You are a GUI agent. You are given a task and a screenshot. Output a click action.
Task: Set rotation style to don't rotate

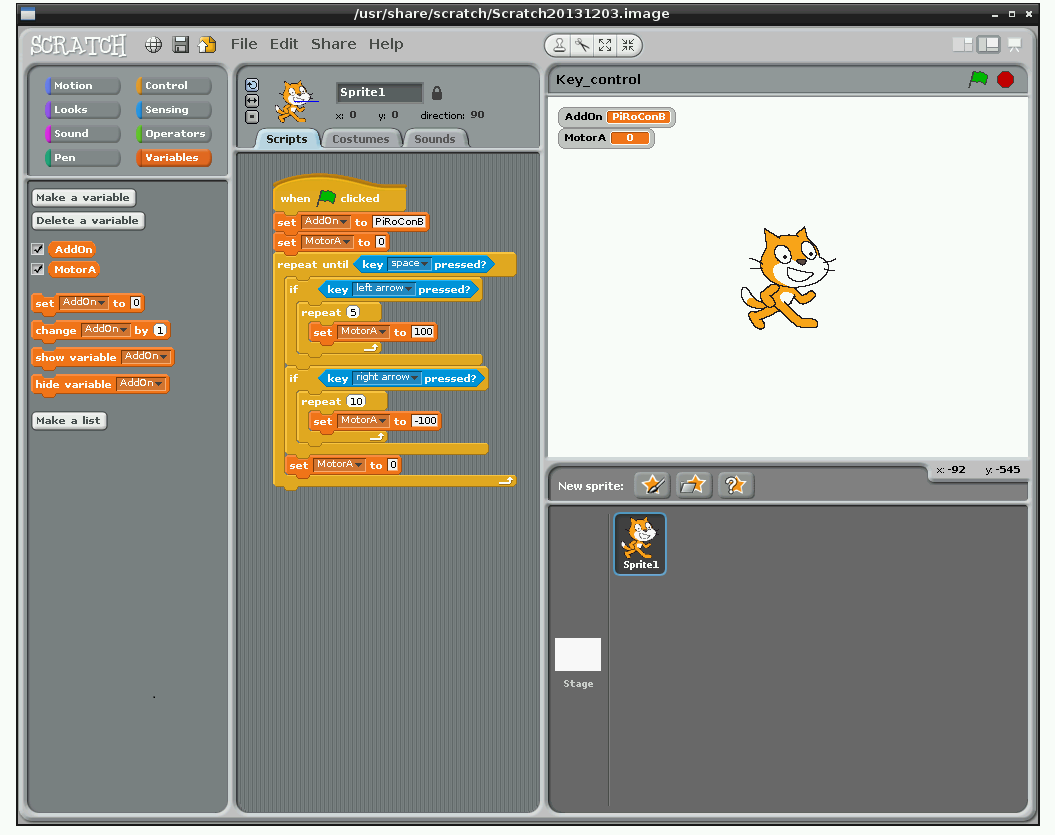(252, 116)
